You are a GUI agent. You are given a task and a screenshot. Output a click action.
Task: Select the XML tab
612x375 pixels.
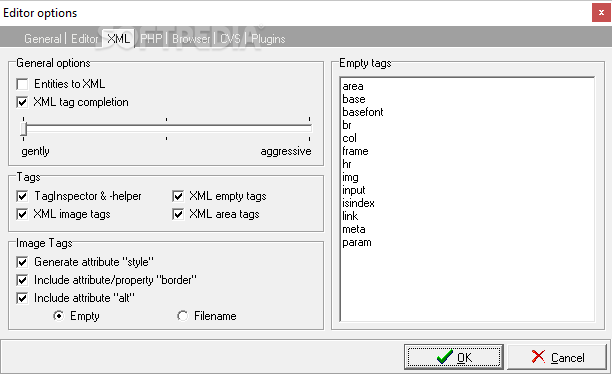click(118, 39)
